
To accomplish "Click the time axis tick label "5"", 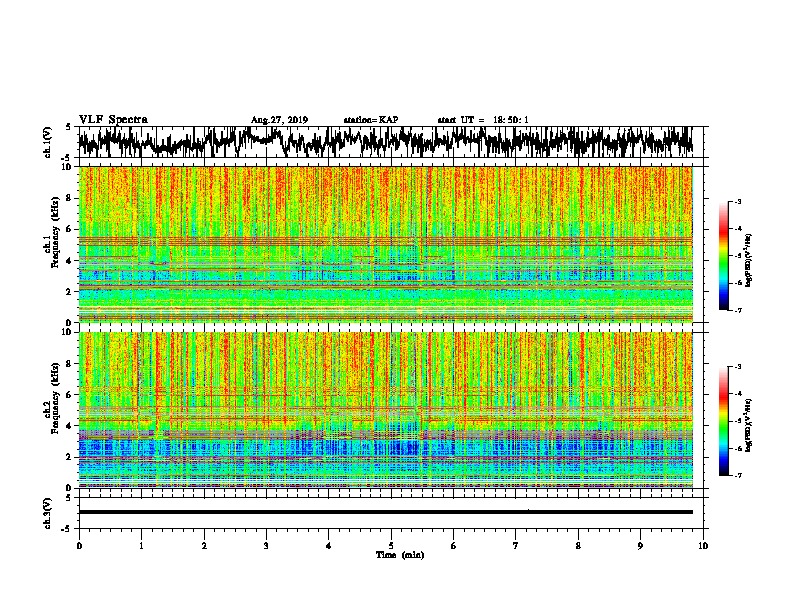I will click(x=391, y=546).
